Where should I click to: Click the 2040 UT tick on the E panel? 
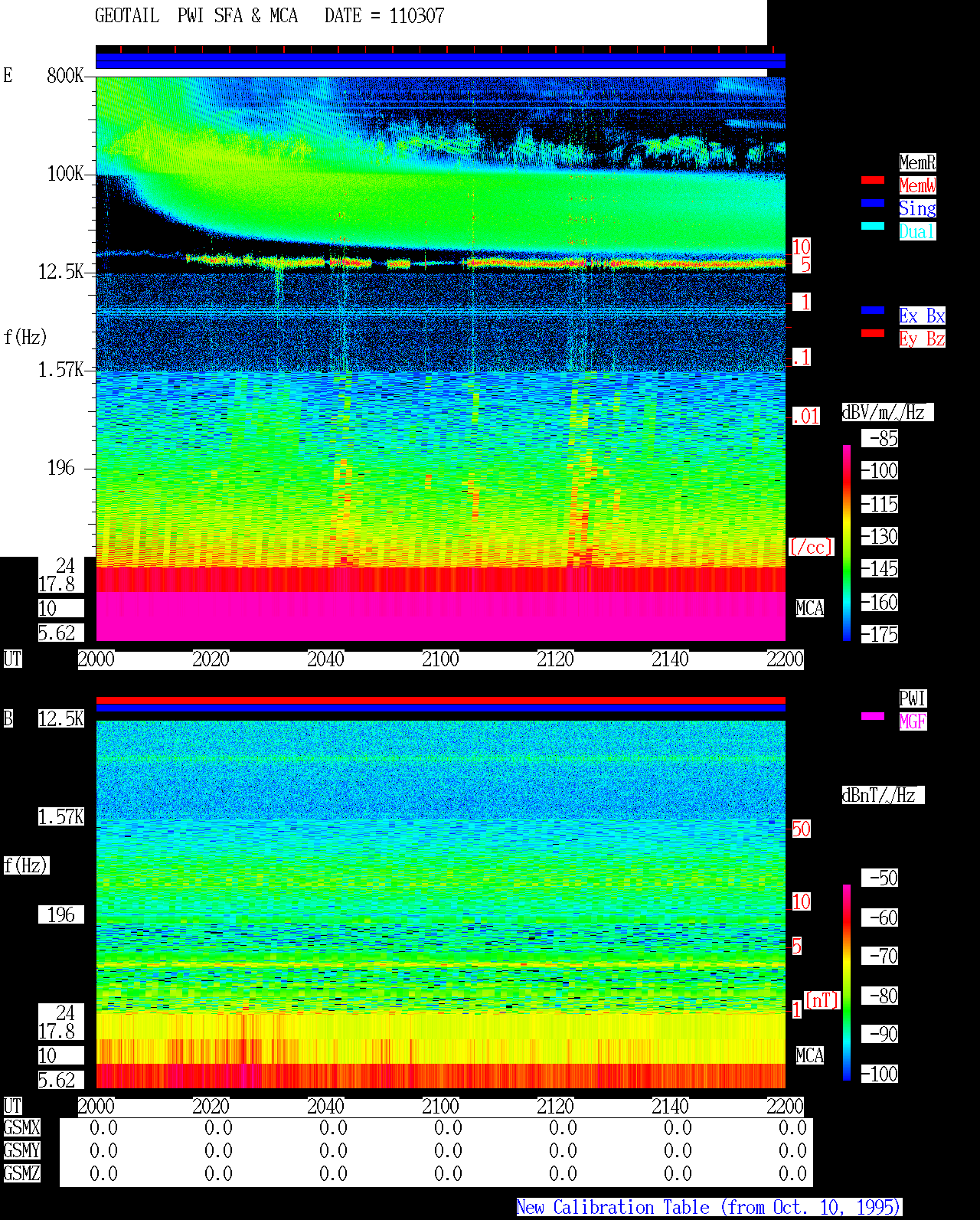tap(326, 659)
